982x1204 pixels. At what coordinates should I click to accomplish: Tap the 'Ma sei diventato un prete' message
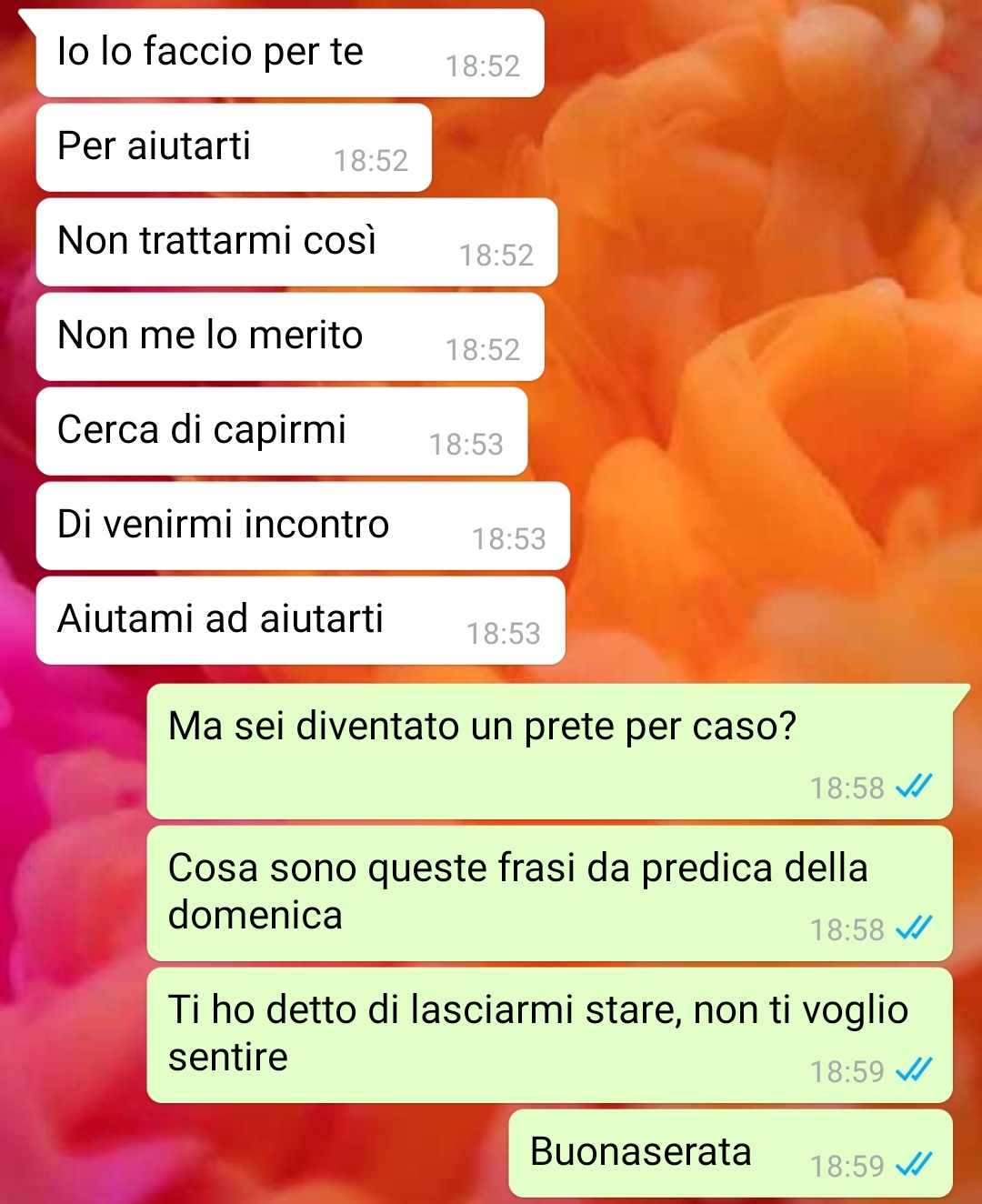(550, 751)
